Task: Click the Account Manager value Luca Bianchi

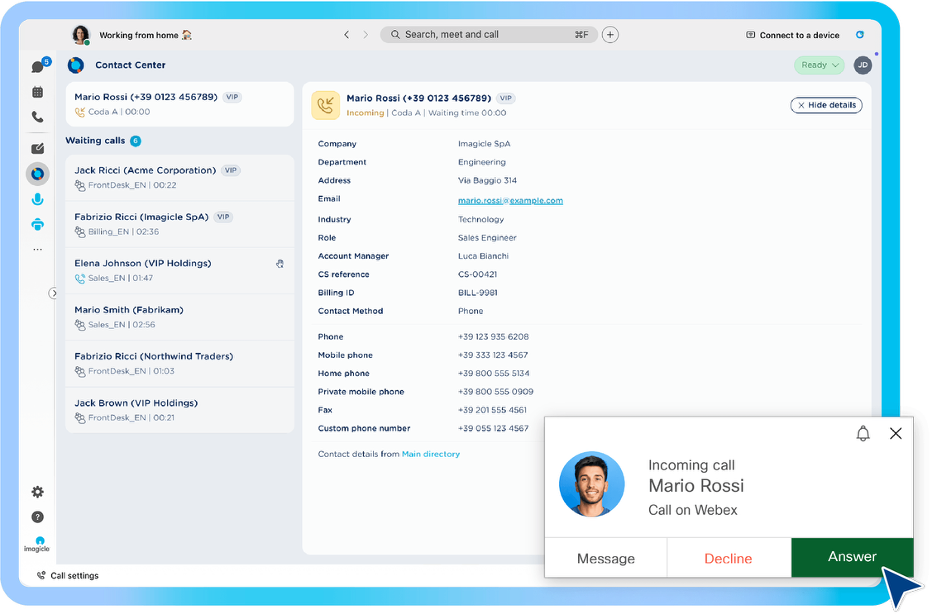Action: (483, 256)
